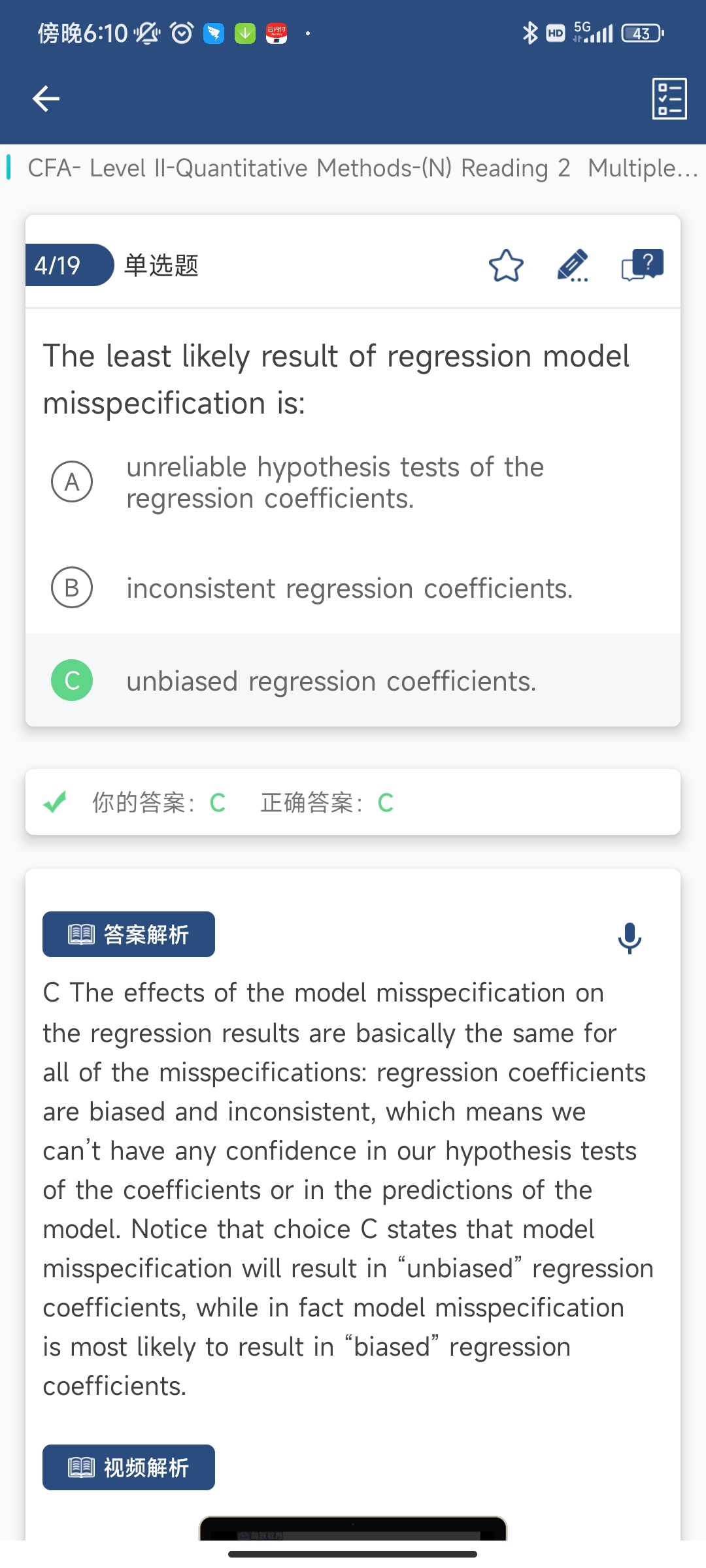Open the question list icon
Viewport: 706px width, 1568px height.
[x=669, y=99]
